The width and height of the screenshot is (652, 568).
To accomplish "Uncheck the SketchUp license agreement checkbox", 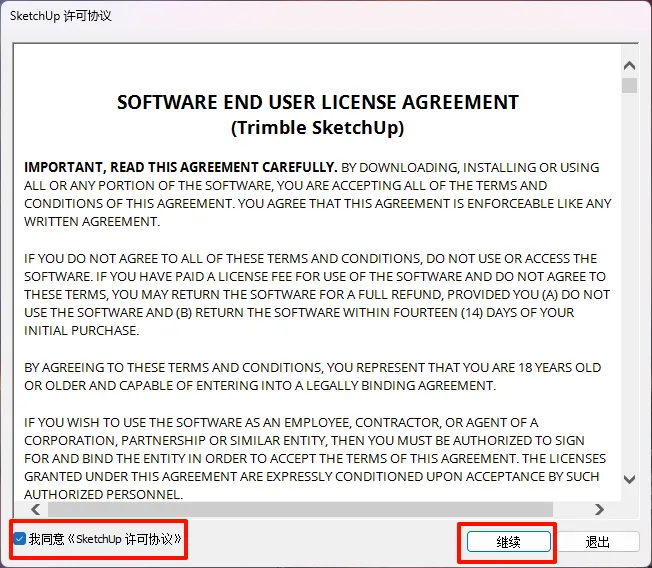I will (x=20, y=539).
